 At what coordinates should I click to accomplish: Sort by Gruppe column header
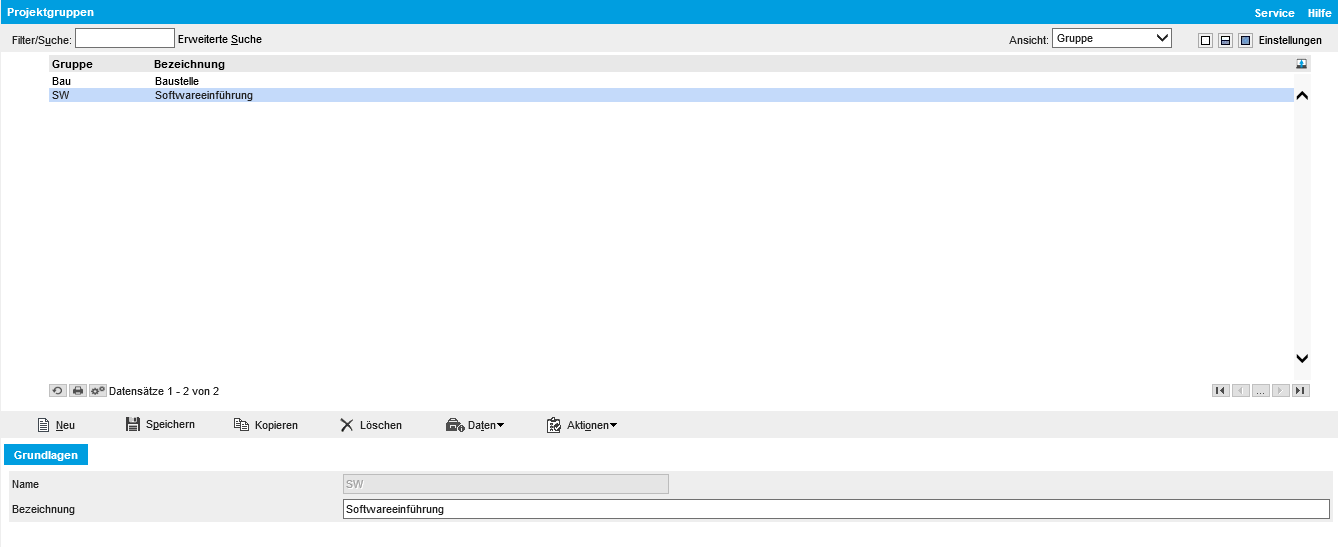pyautogui.click(x=72, y=64)
